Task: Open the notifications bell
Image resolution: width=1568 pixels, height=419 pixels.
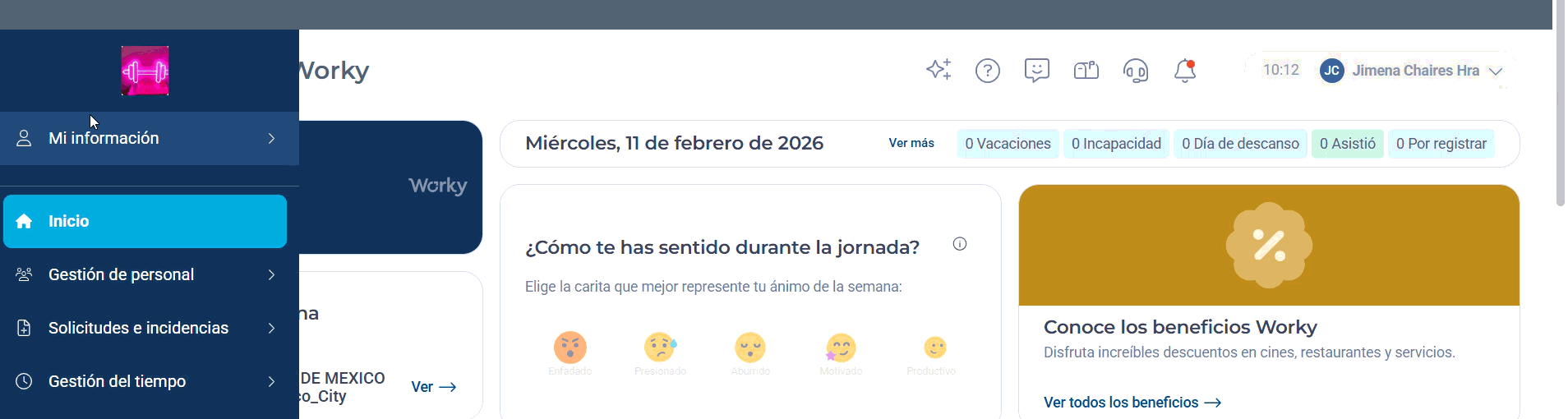Action: click(x=1185, y=71)
